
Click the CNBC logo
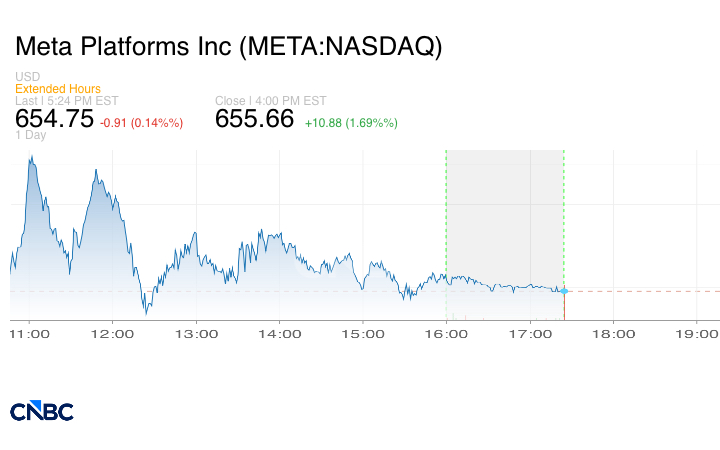[x=41, y=410]
